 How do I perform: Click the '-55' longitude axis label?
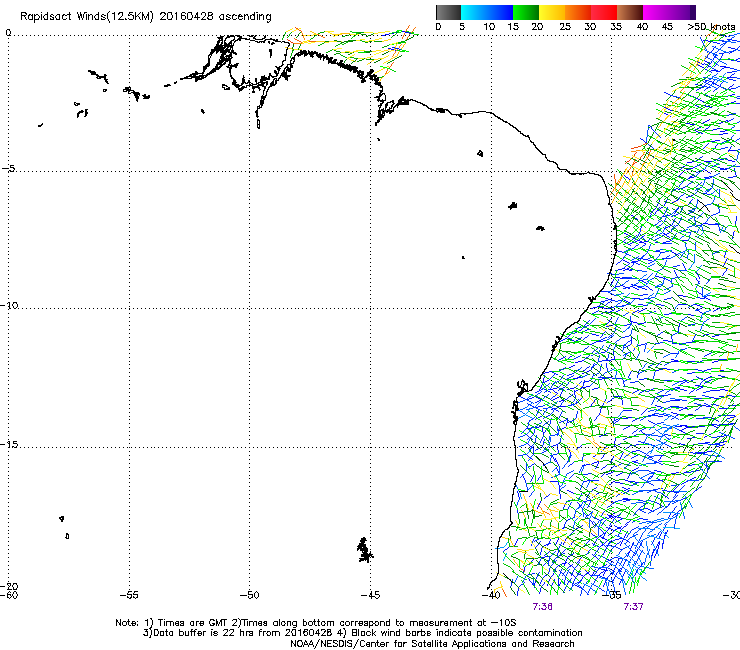[x=129, y=595]
